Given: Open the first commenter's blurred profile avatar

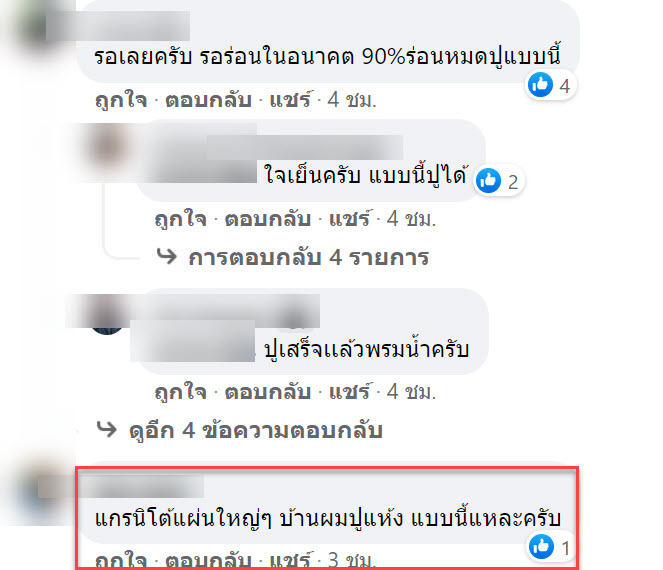Looking at the screenshot, I should pyautogui.click(x=32, y=30).
